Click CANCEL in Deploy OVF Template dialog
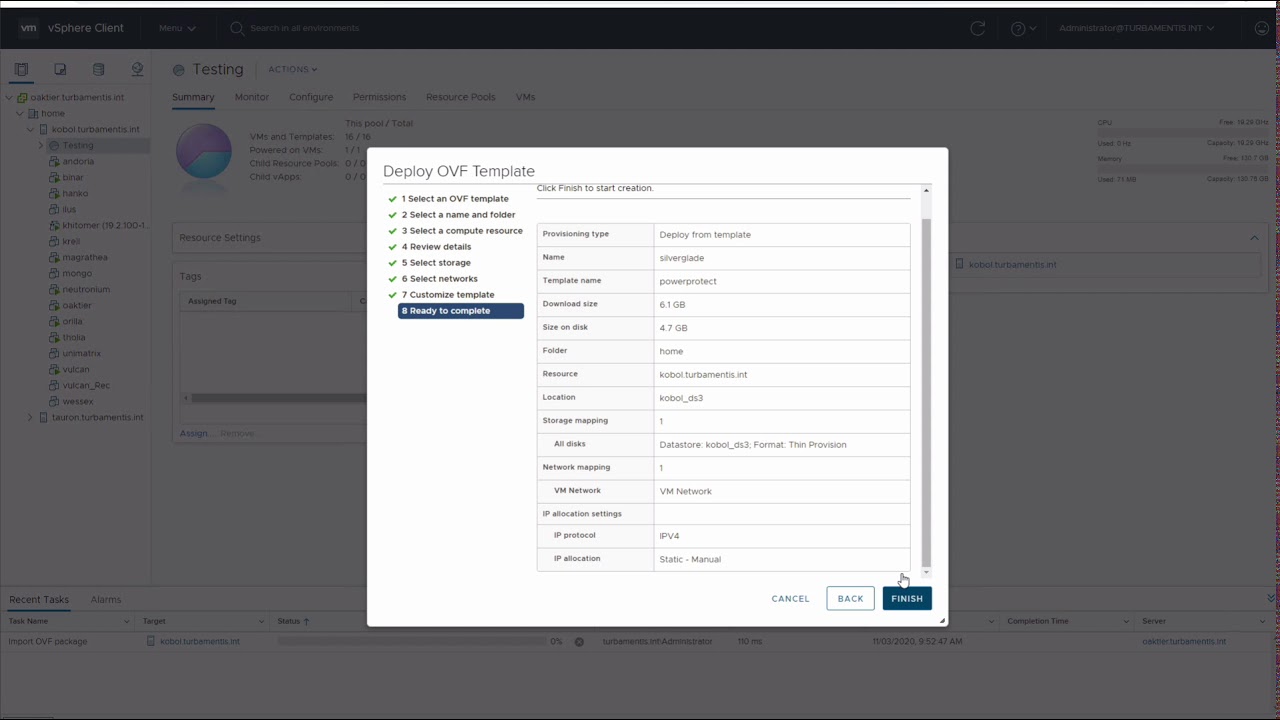1280x720 pixels. click(790, 598)
